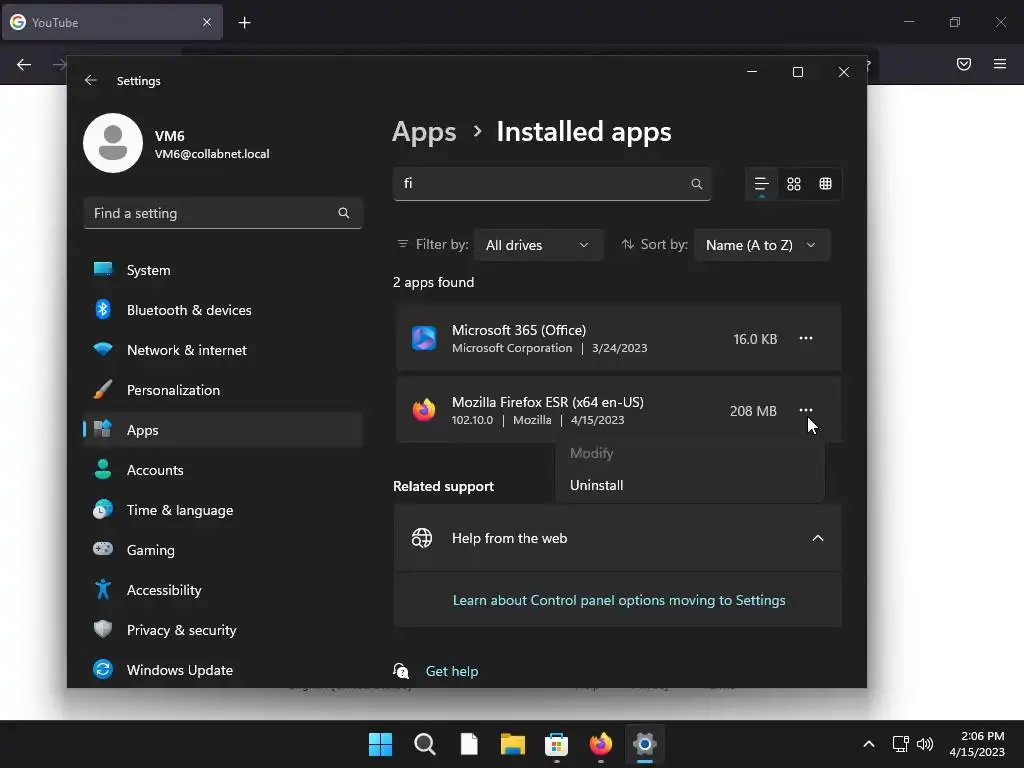Open Accessibility settings

point(223,590)
